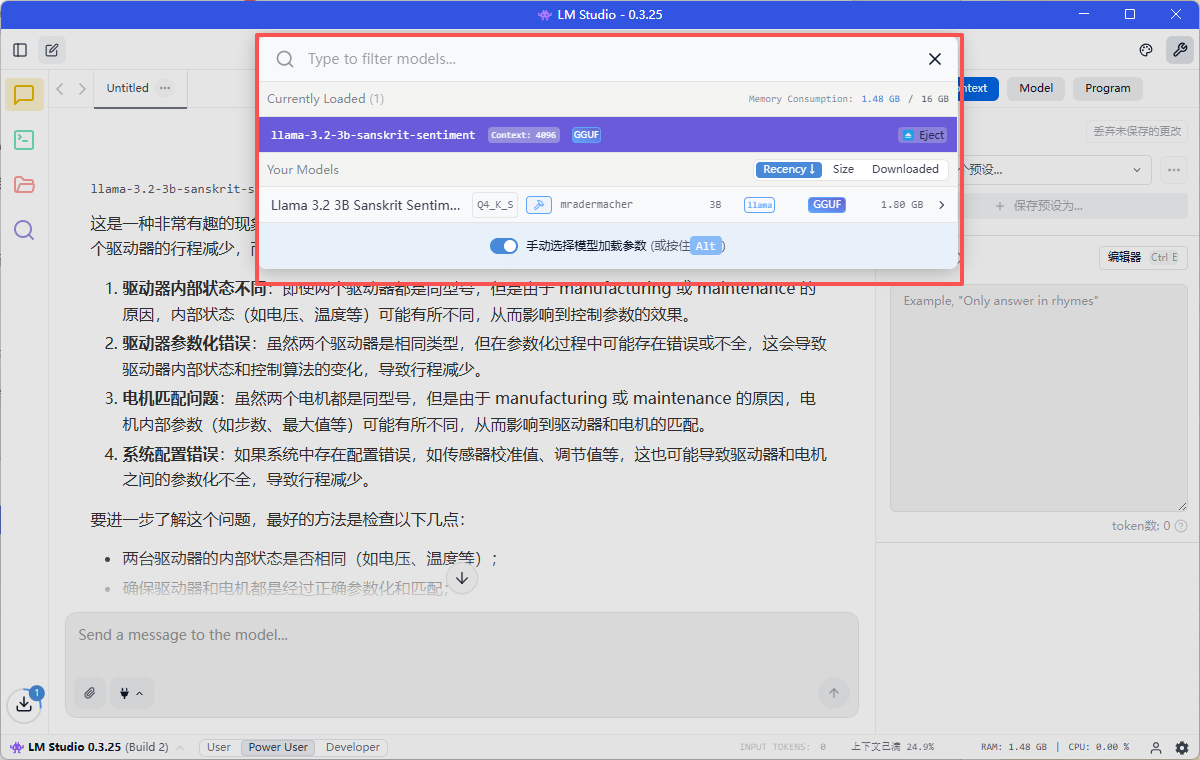Click the Memory Consumption readout
Image resolution: width=1200 pixels, height=760 pixels.
point(849,99)
